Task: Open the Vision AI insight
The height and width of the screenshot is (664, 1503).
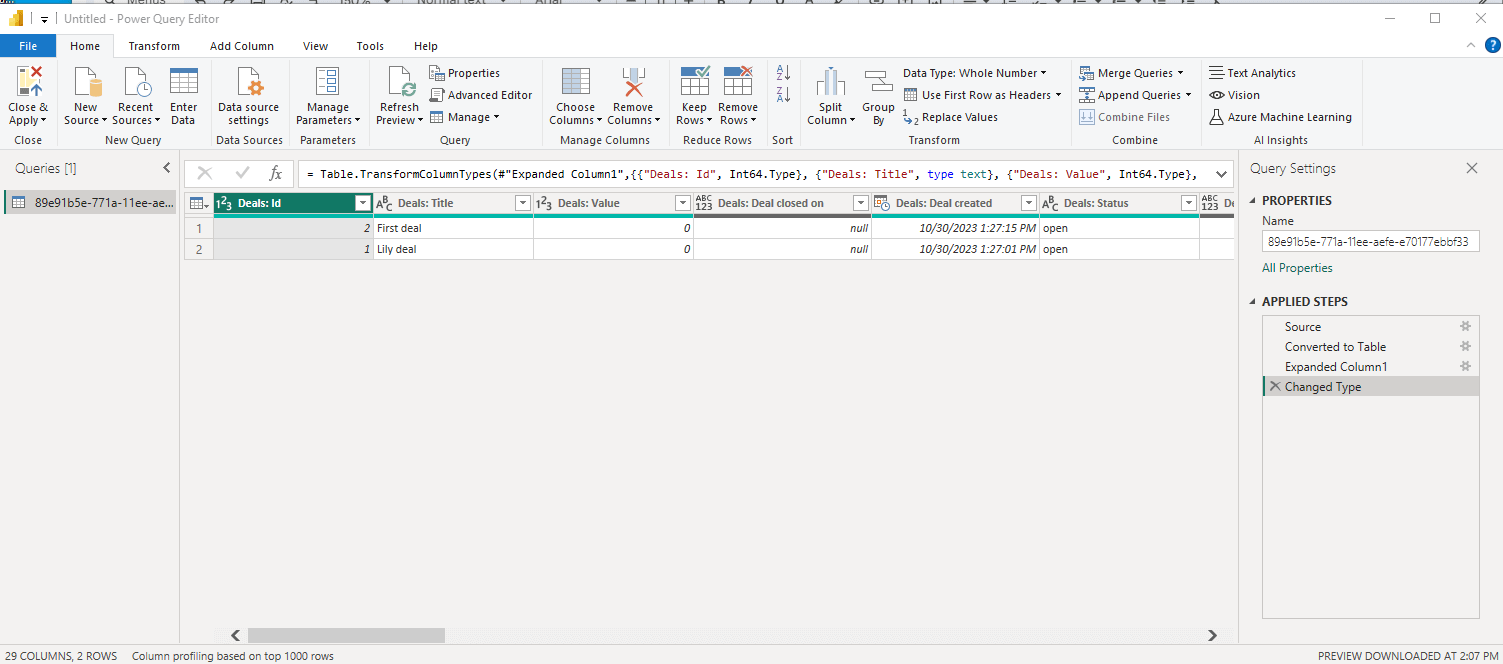Action: [x=1235, y=95]
